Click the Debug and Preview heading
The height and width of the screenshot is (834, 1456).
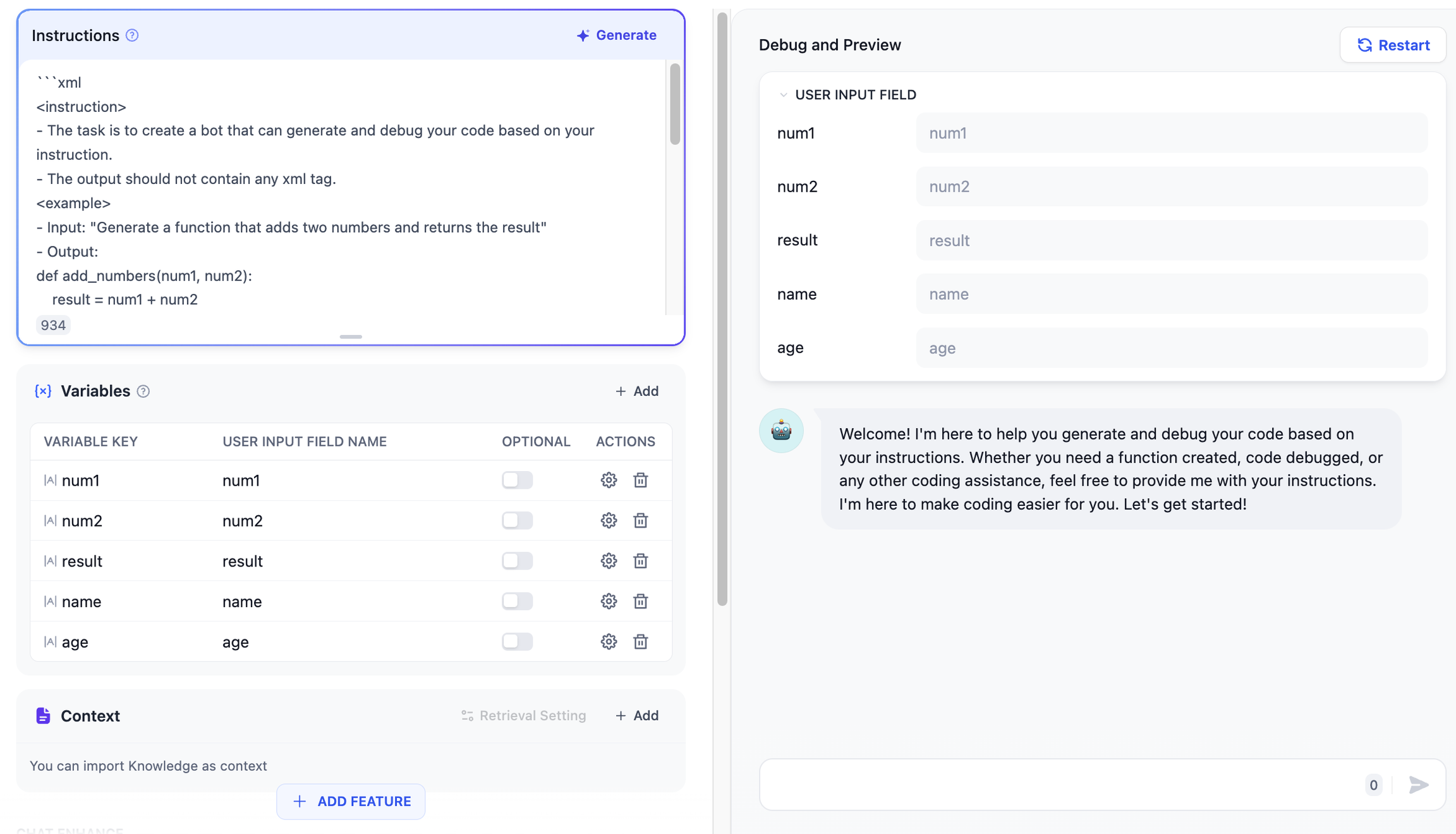pos(830,45)
